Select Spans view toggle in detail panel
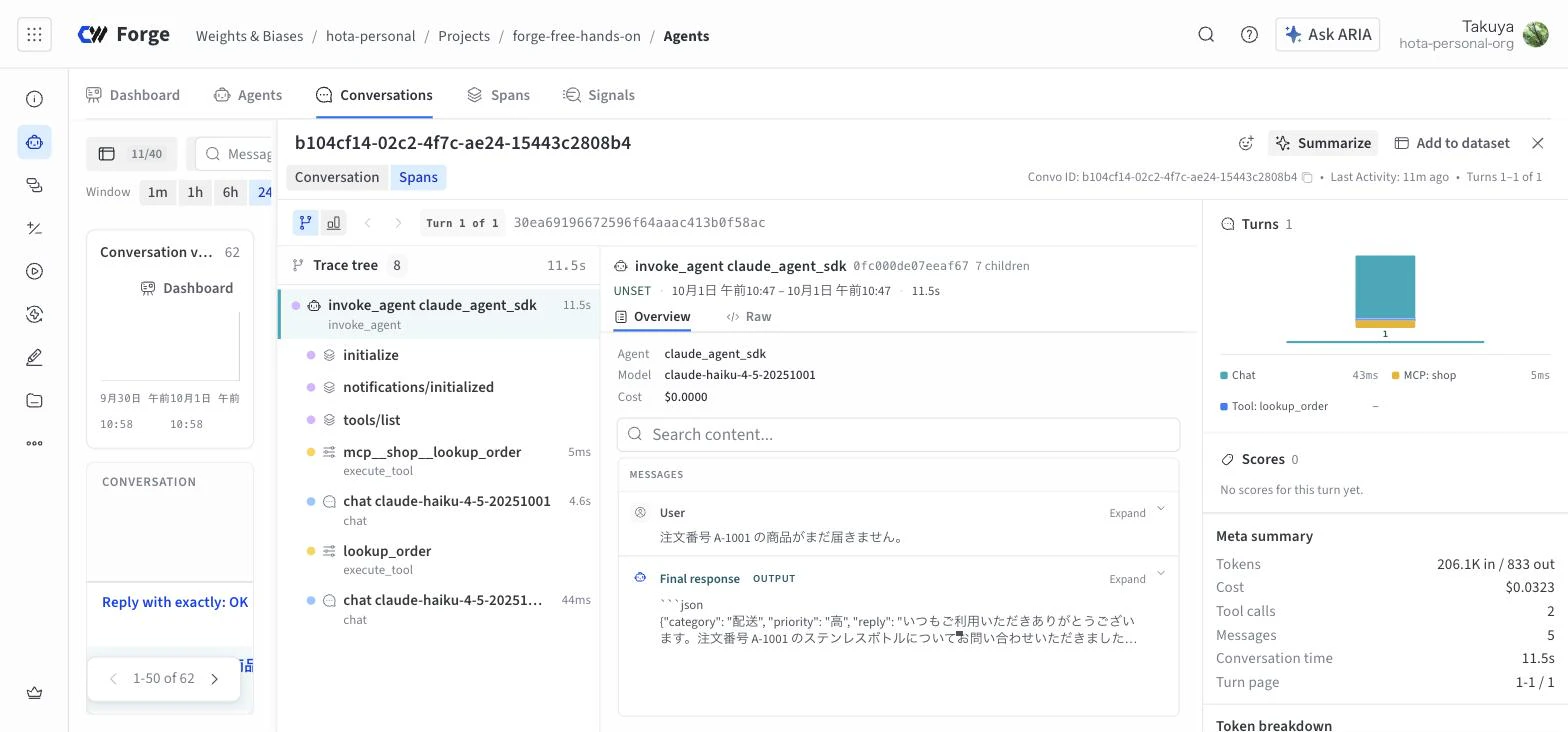Screen dimensions: 1568x732 (418, 177)
